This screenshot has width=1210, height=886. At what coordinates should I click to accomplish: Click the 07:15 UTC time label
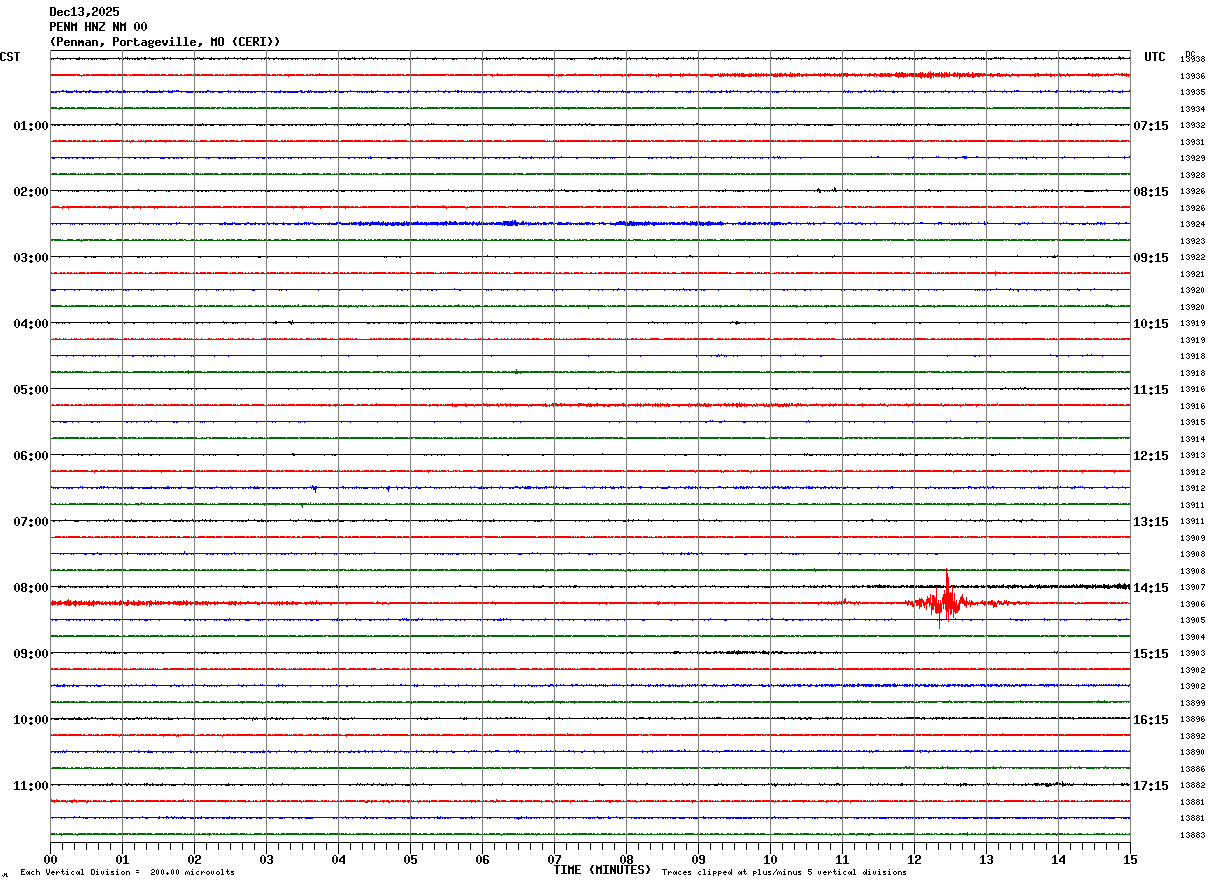[x=1150, y=126]
